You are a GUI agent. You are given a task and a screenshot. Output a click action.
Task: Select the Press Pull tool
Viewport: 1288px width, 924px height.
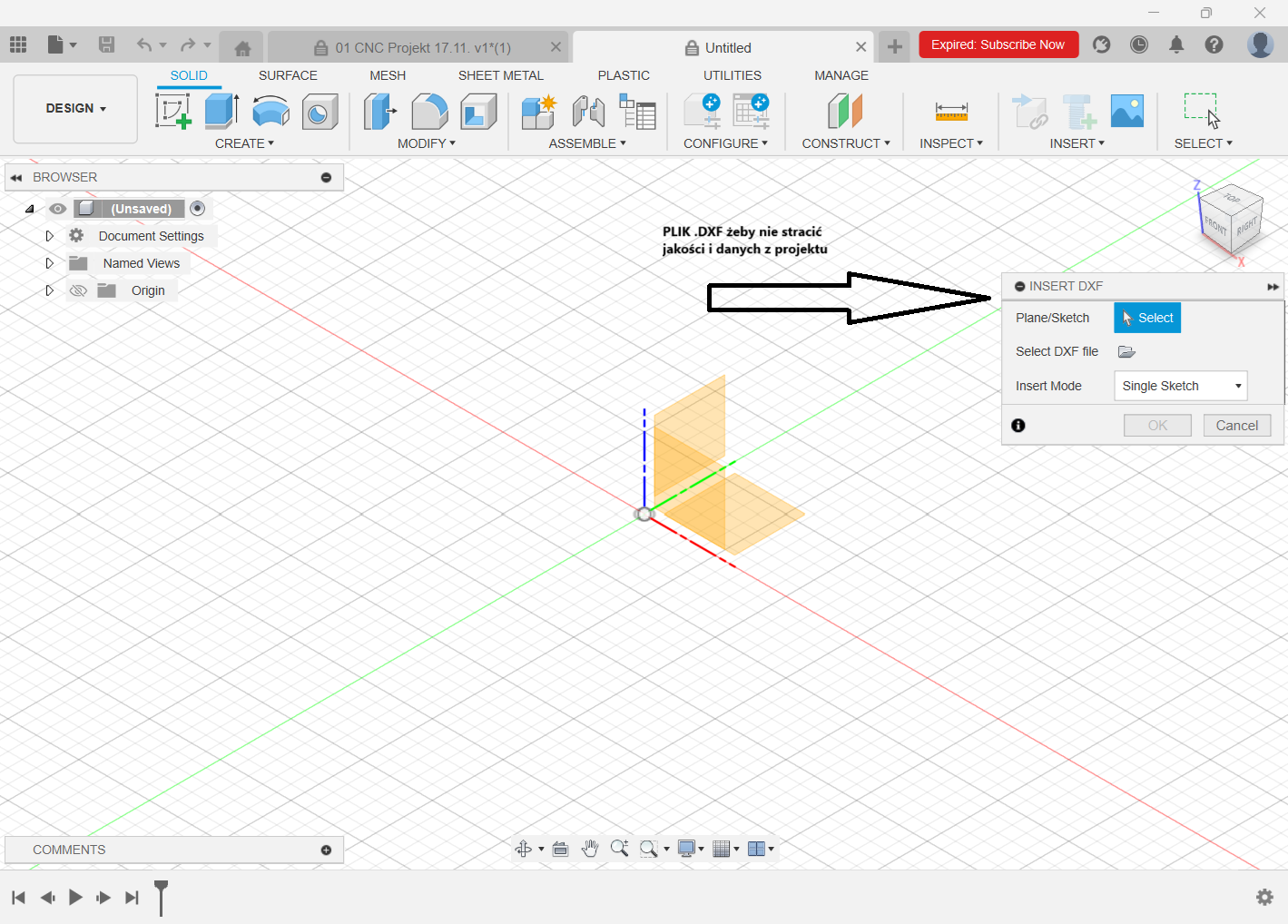(x=380, y=112)
